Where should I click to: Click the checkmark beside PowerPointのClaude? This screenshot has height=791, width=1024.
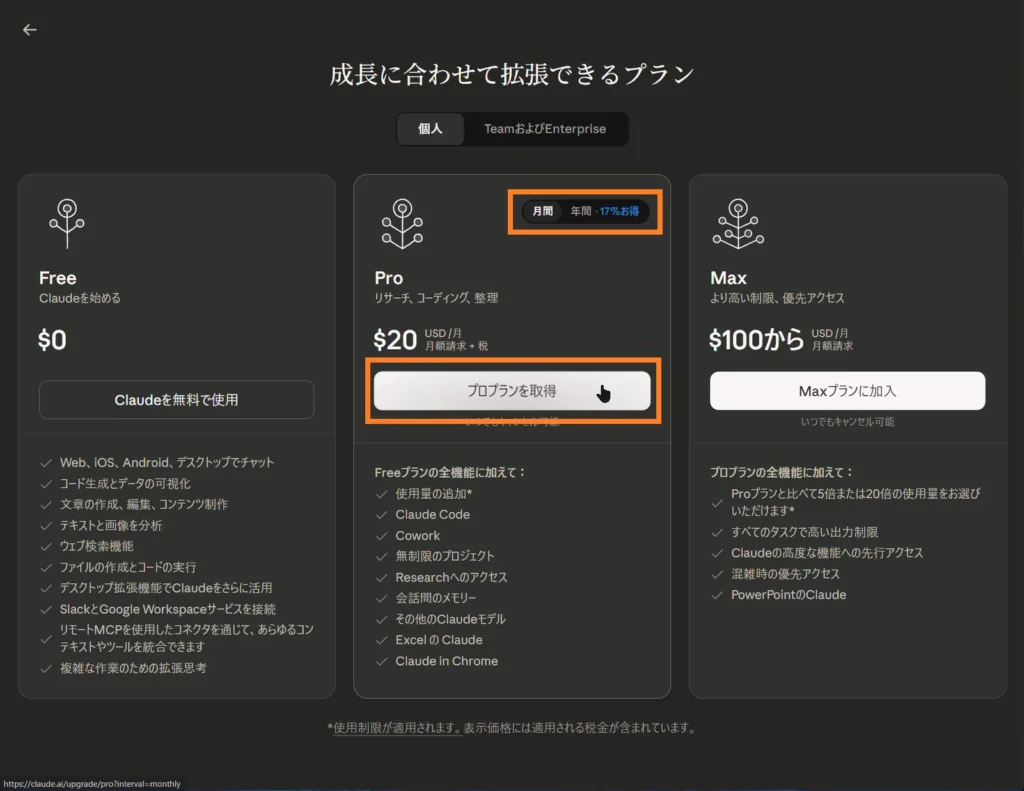(x=716, y=594)
